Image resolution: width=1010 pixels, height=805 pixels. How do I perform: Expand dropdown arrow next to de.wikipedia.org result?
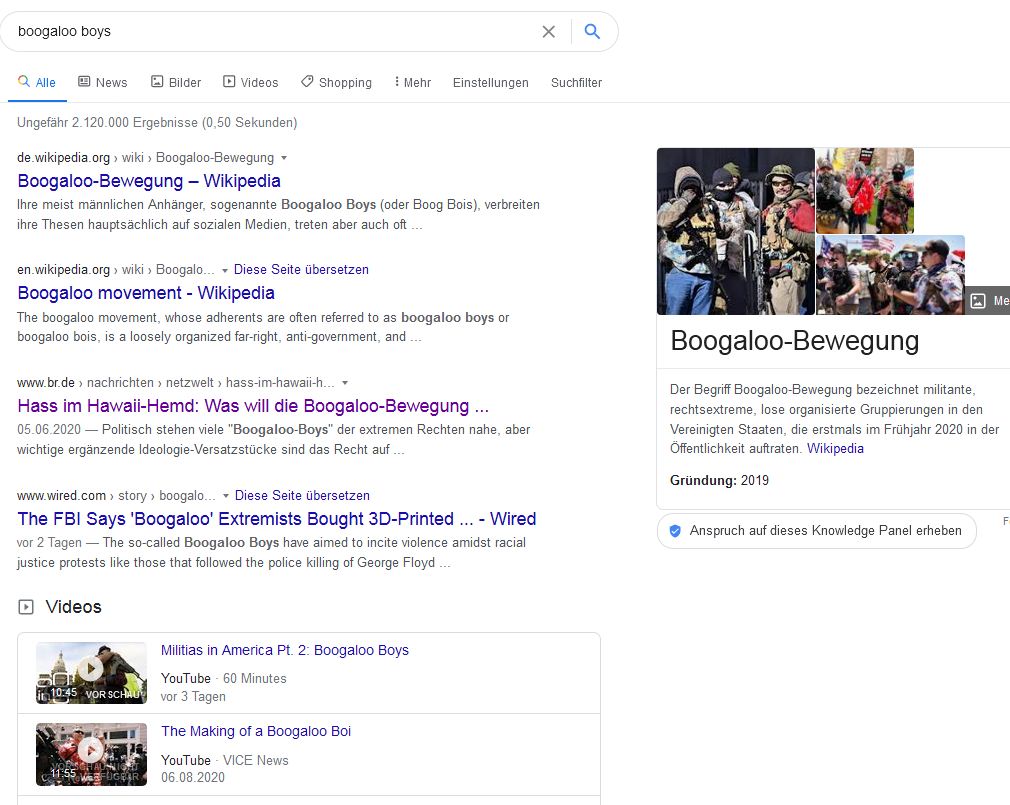click(x=284, y=158)
